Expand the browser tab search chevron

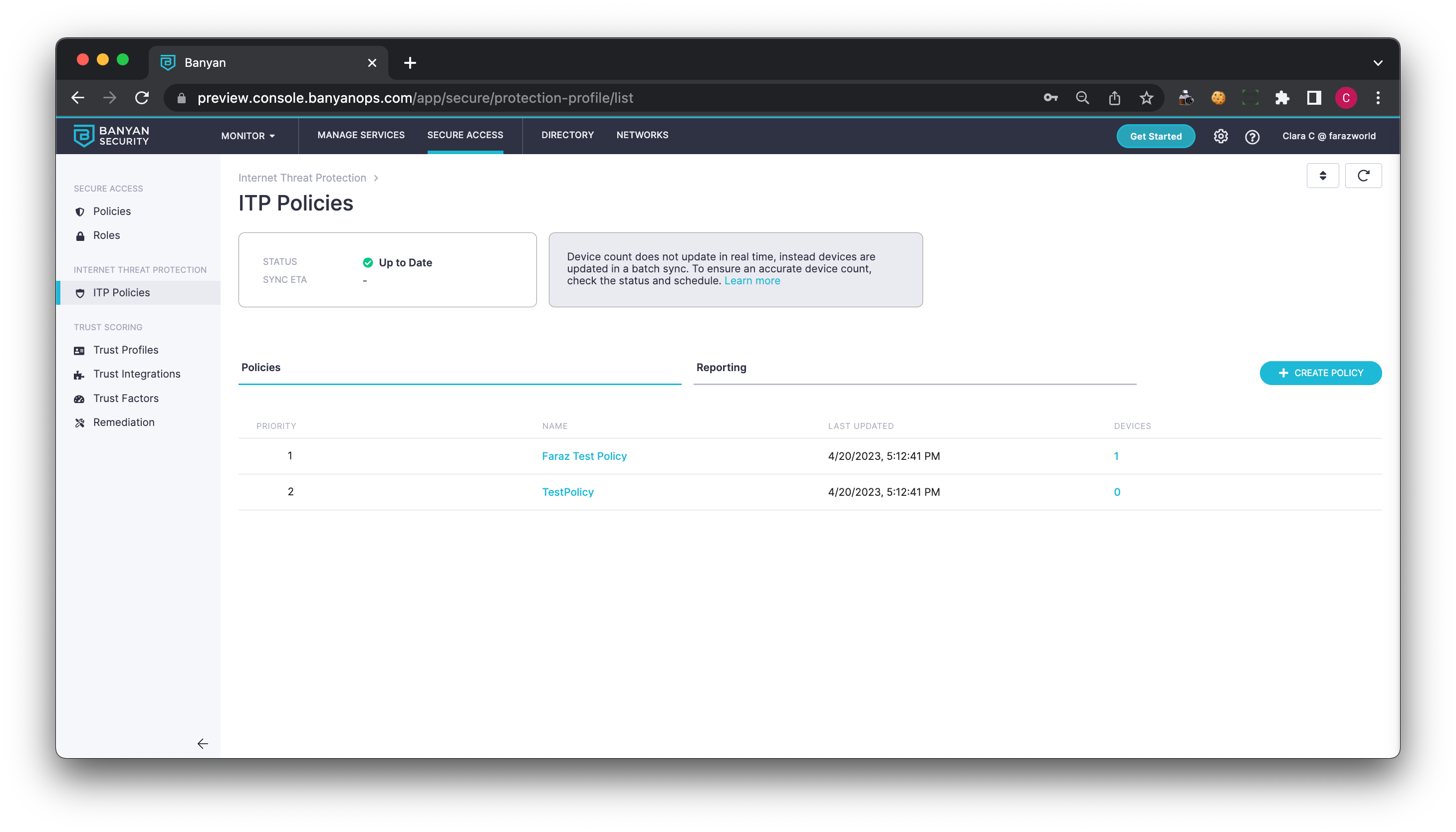(x=1378, y=63)
